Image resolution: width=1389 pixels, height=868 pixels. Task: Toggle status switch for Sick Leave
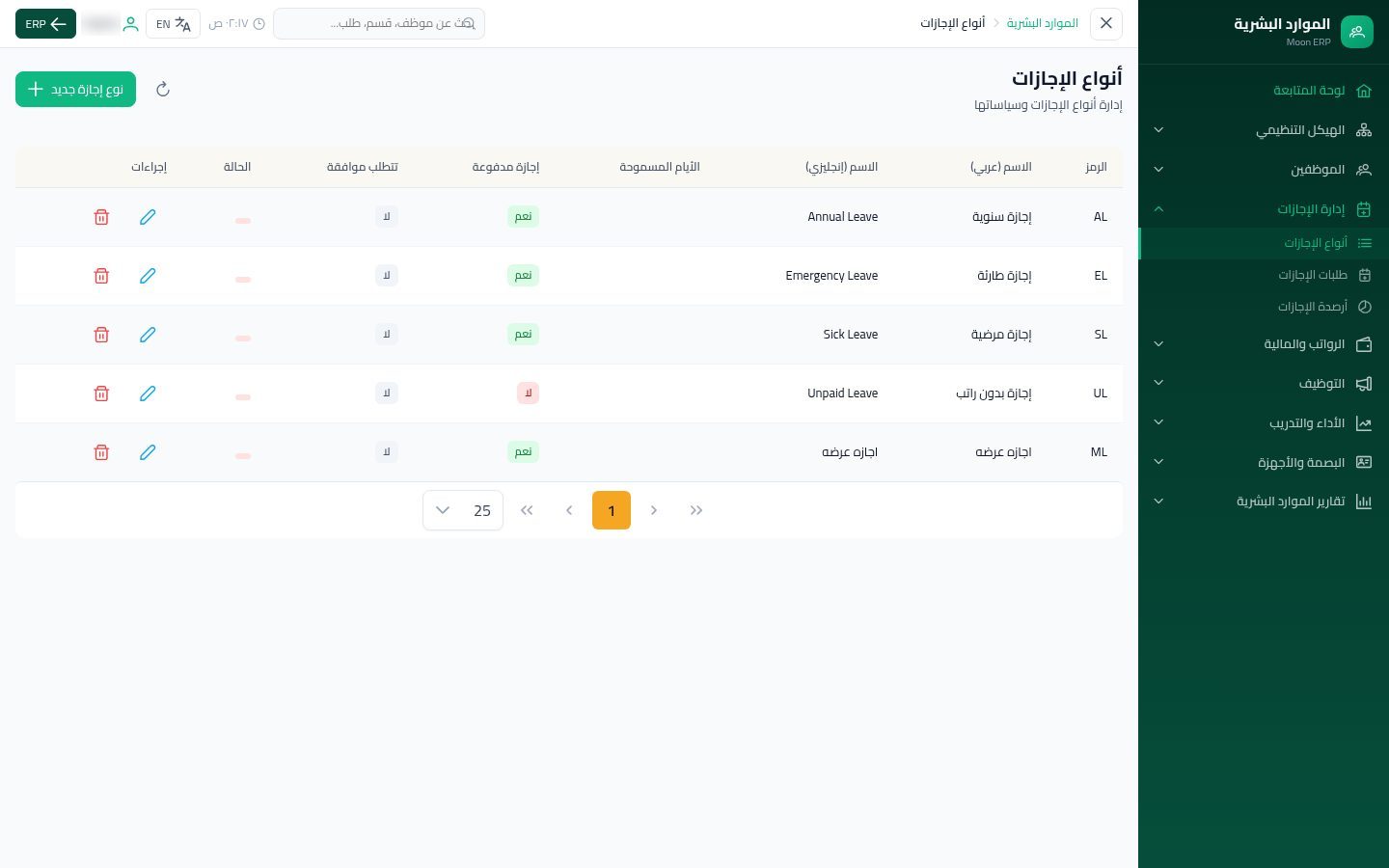243,338
